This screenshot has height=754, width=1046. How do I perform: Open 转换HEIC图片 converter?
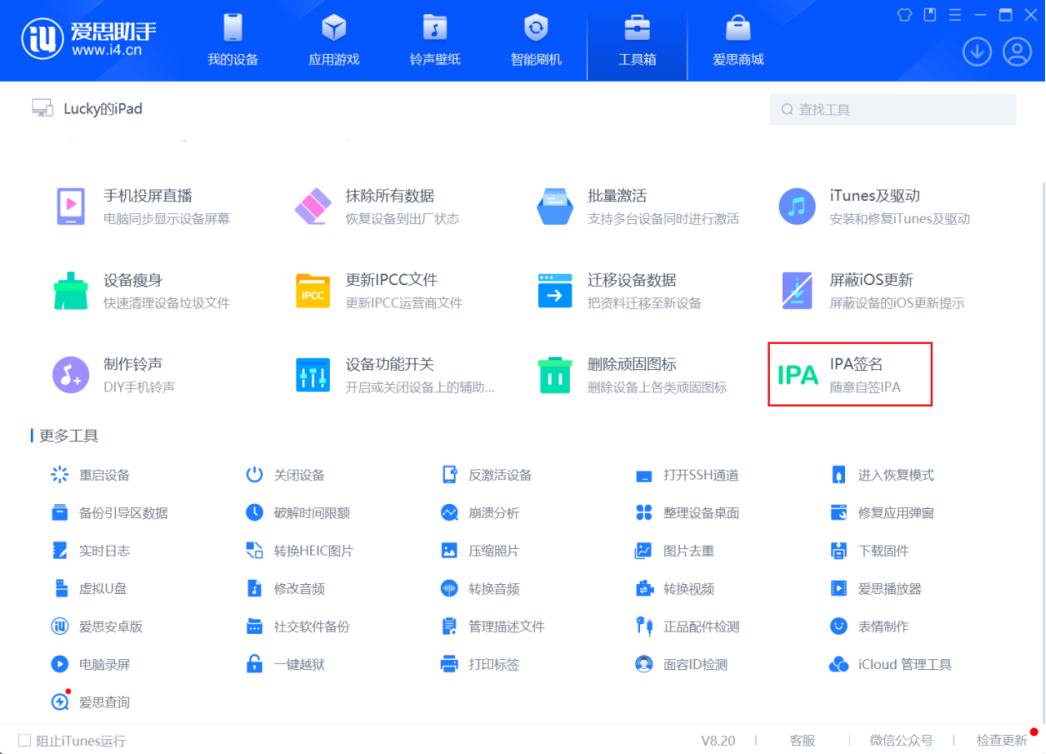point(299,551)
